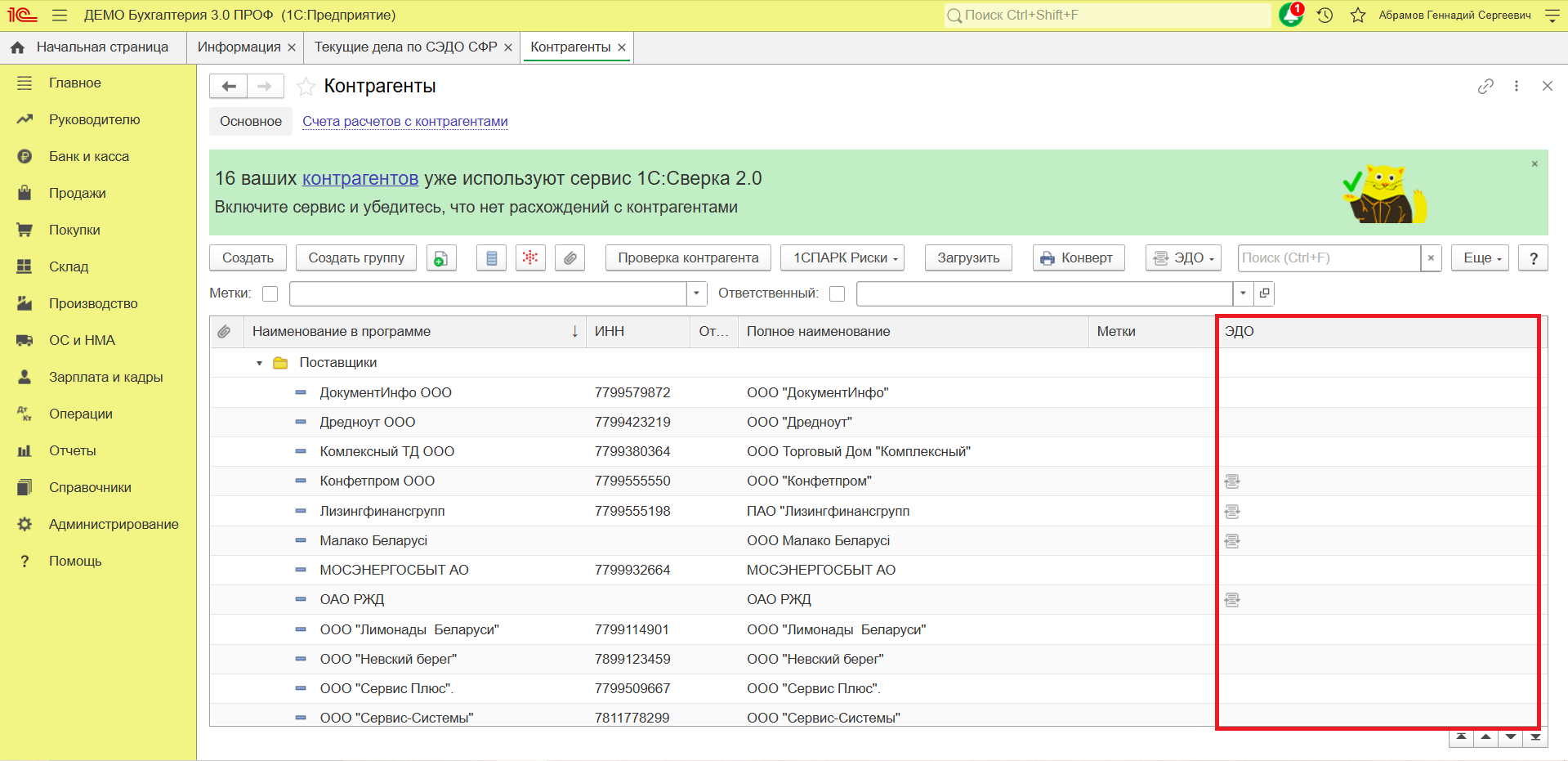Sort by Наименование в программе column
Image resolution: width=1568 pixels, height=761 pixels.
[414, 332]
